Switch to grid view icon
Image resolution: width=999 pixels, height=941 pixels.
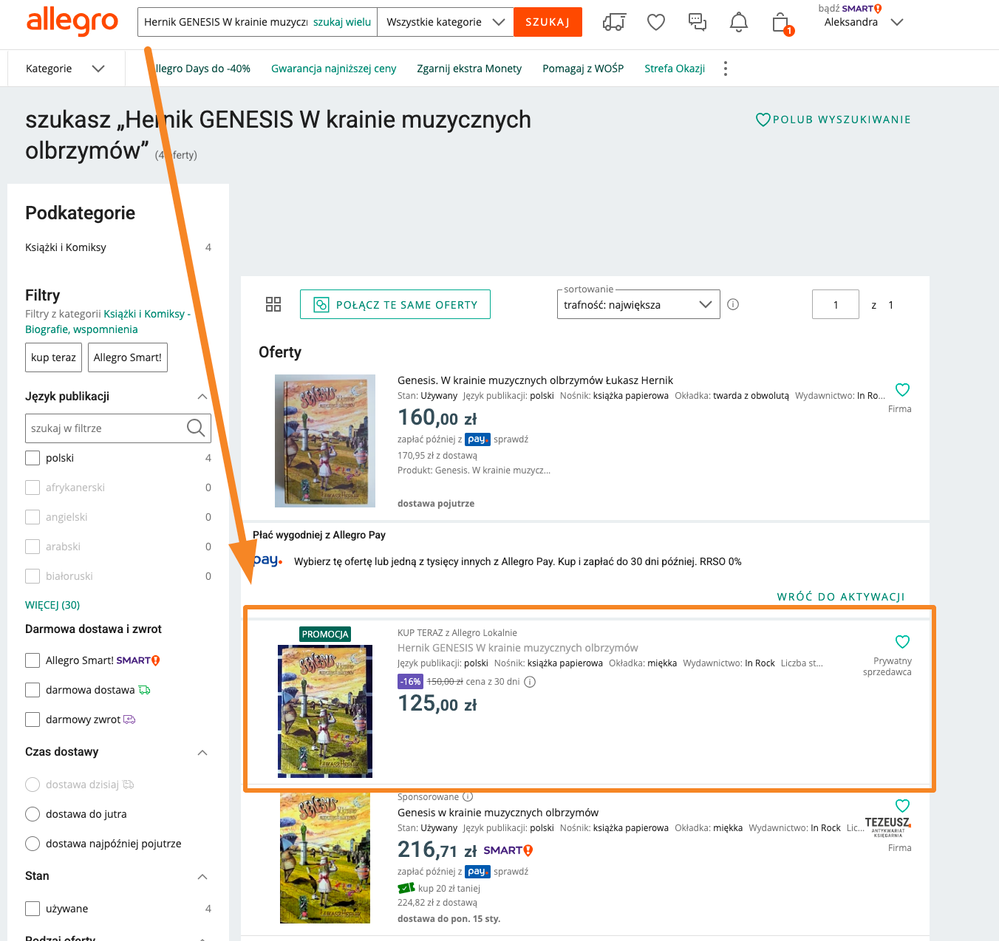pyautogui.click(x=273, y=305)
